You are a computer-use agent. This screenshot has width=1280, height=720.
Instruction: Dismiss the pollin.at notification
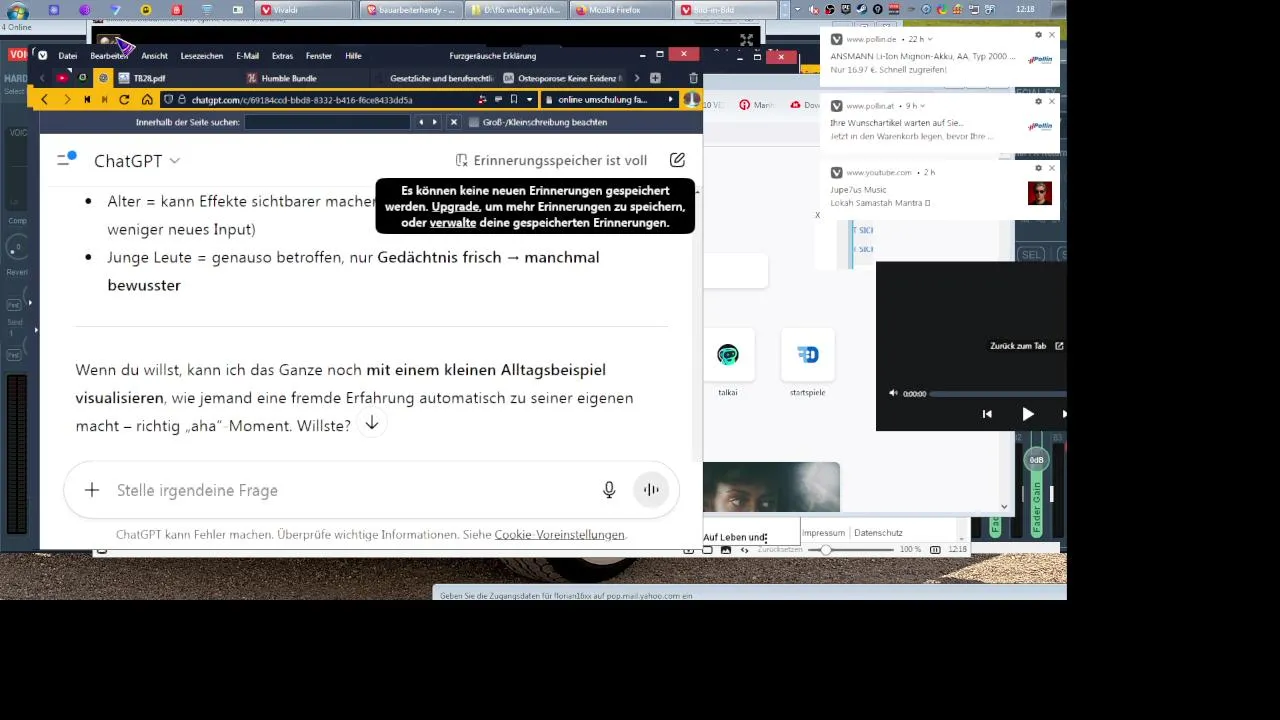pos(1052,102)
